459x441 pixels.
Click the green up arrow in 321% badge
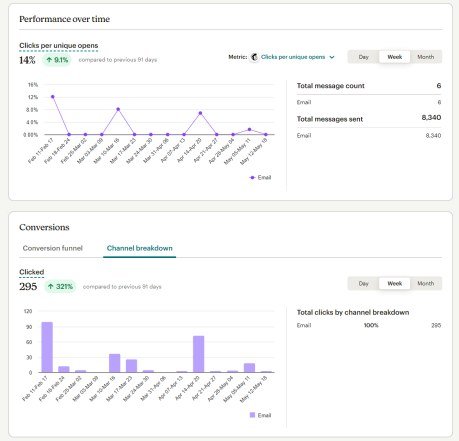tap(51, 286)
